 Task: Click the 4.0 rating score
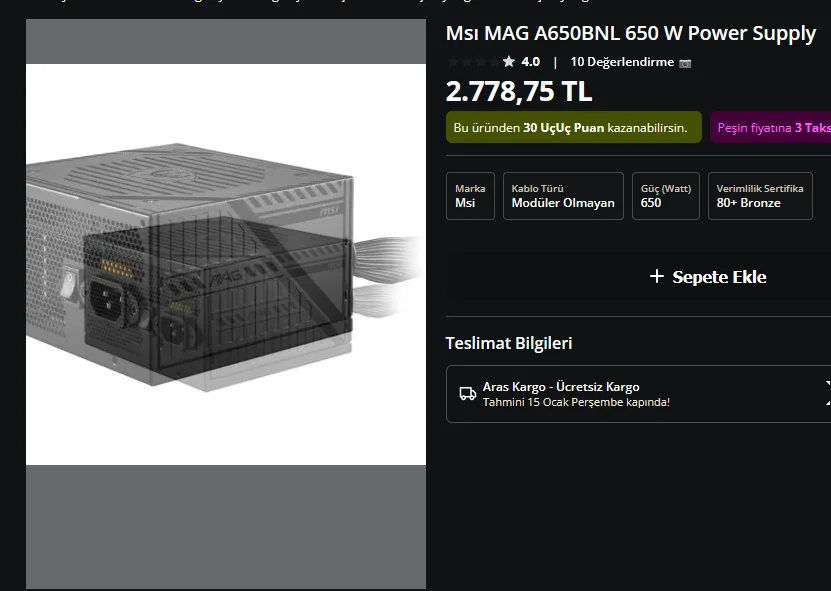click(x=531, y=62)
